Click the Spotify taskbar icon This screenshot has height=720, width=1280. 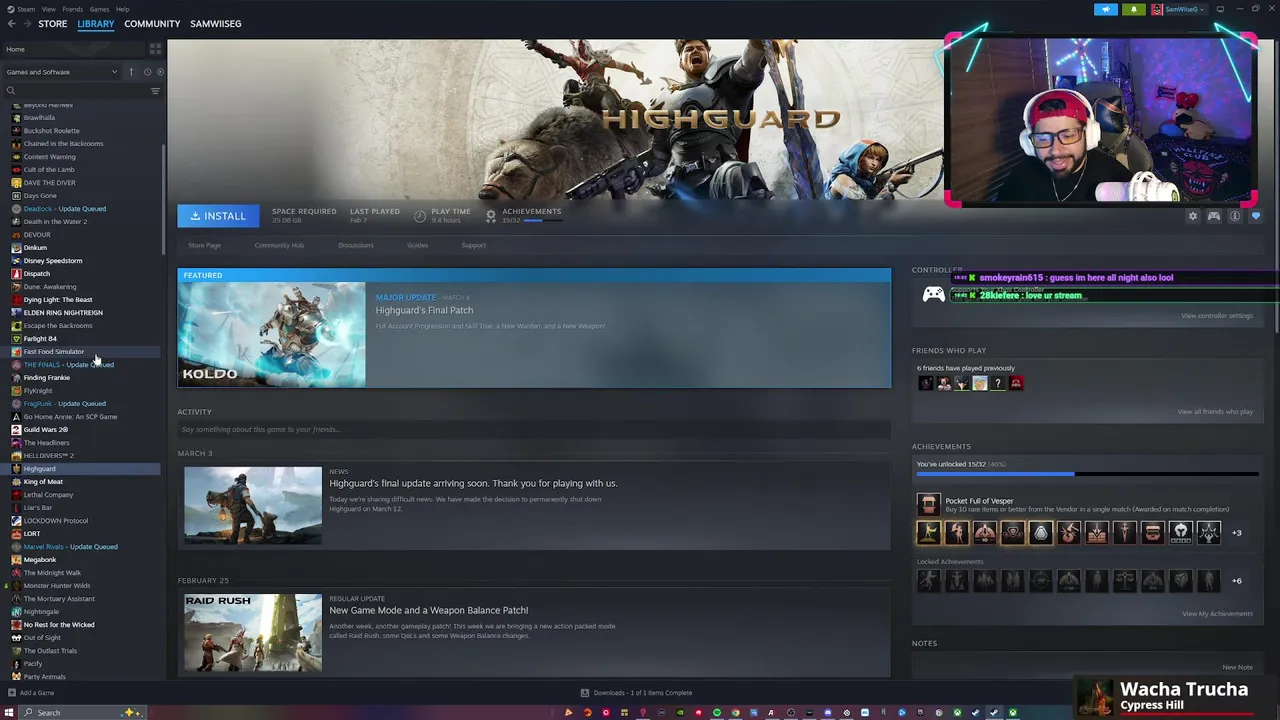pyautogui.click(x=717, y=713)
